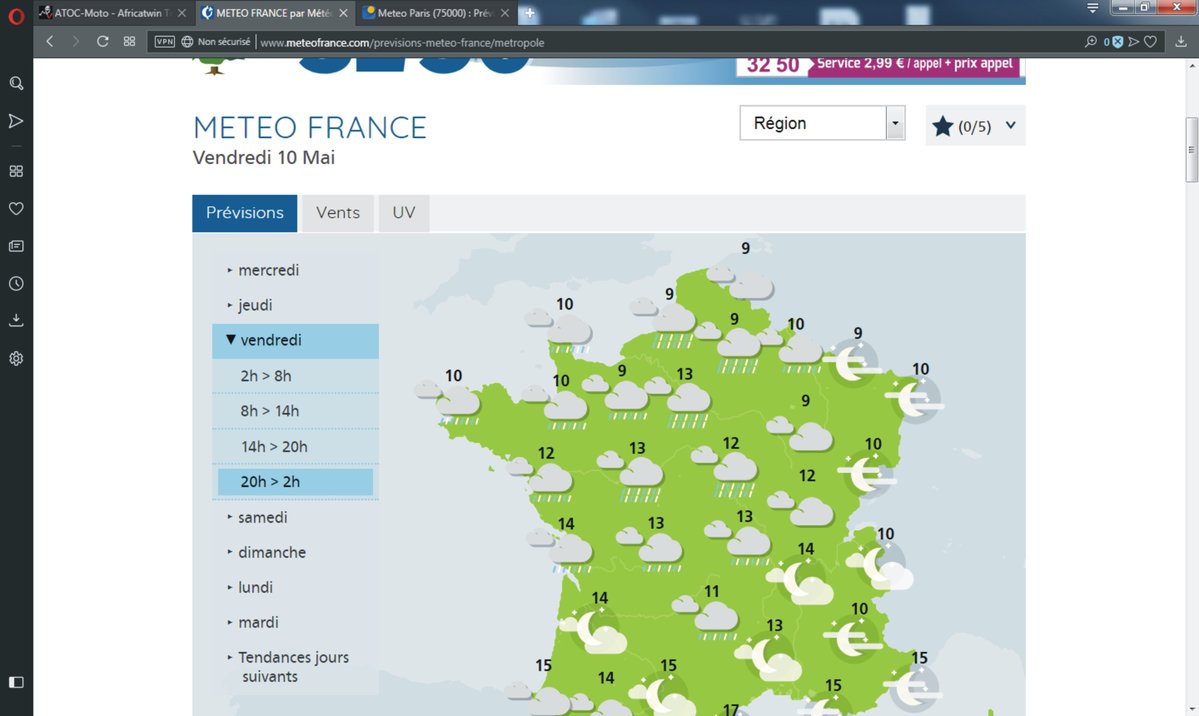Open Opera settings gear in sidebar
This screenshot has height=716, width=1199.
pos(16,357)
